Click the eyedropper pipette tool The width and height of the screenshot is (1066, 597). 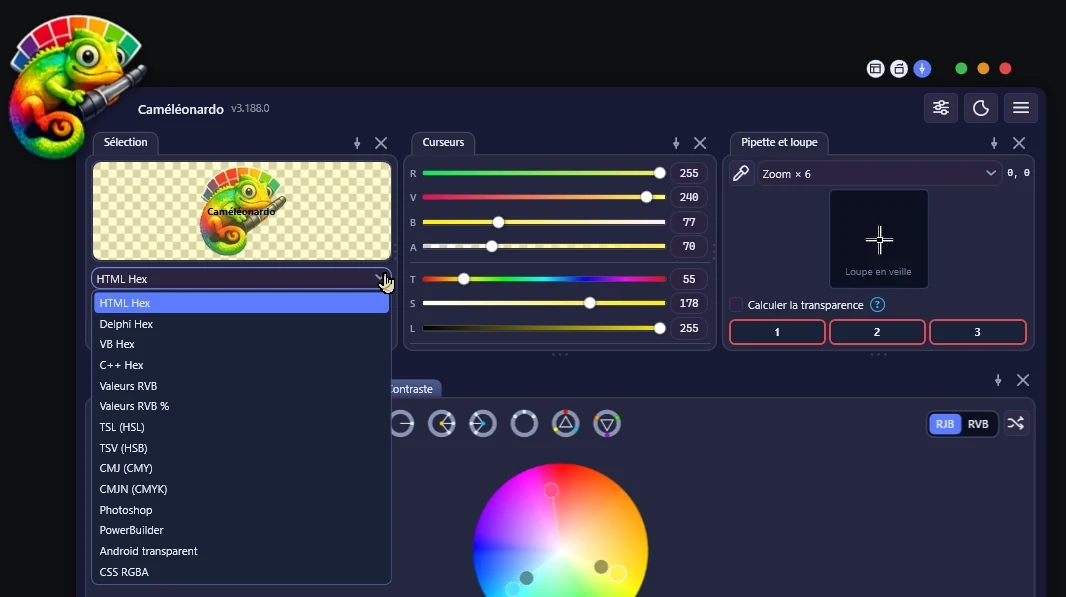tap(741, 173)
